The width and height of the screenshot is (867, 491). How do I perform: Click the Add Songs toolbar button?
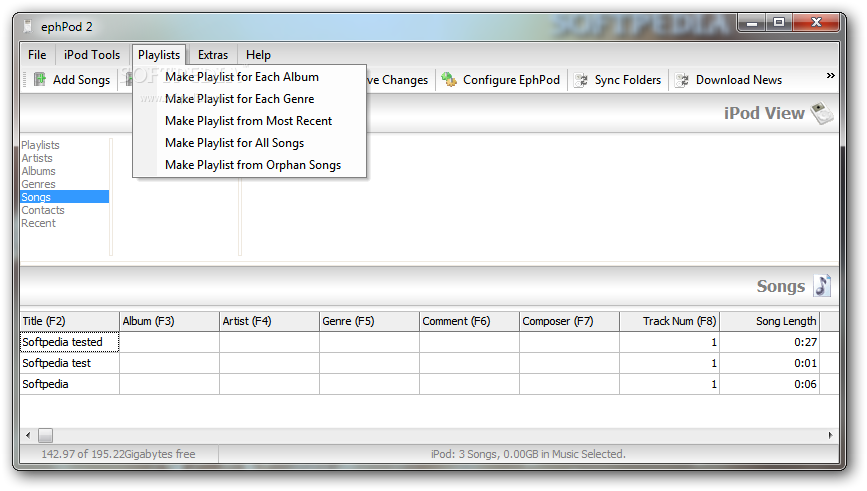pos(72,80)
